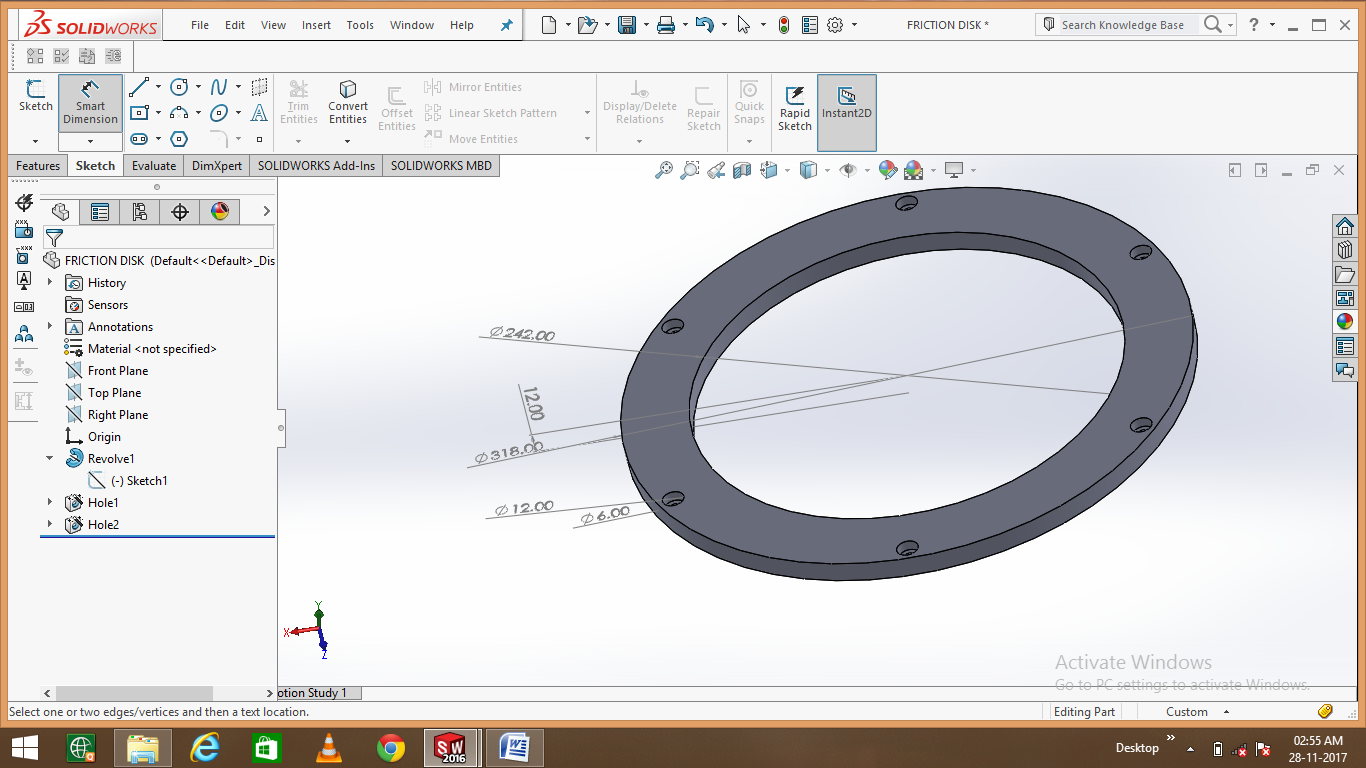Open the PropertyManager tab

pyautogui.click(x=99, y=211)
